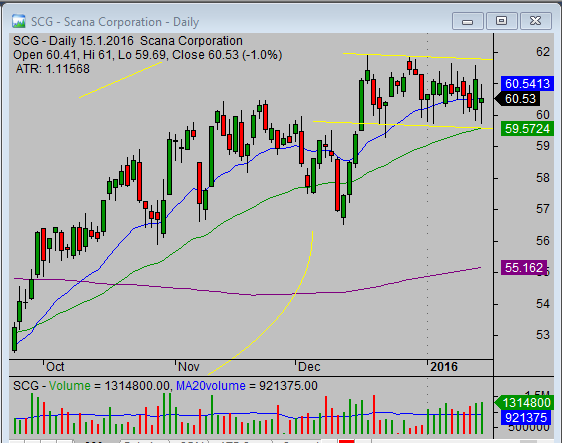This screenshot has height=443, width=562.
Task: Click the last green volume bar
Action: (x=482, y=418)
